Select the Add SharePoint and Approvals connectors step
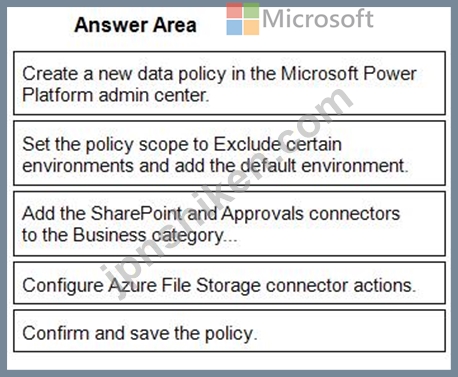Image resolution: width=458 pixels, height=377 pixels. pos(229,223)
